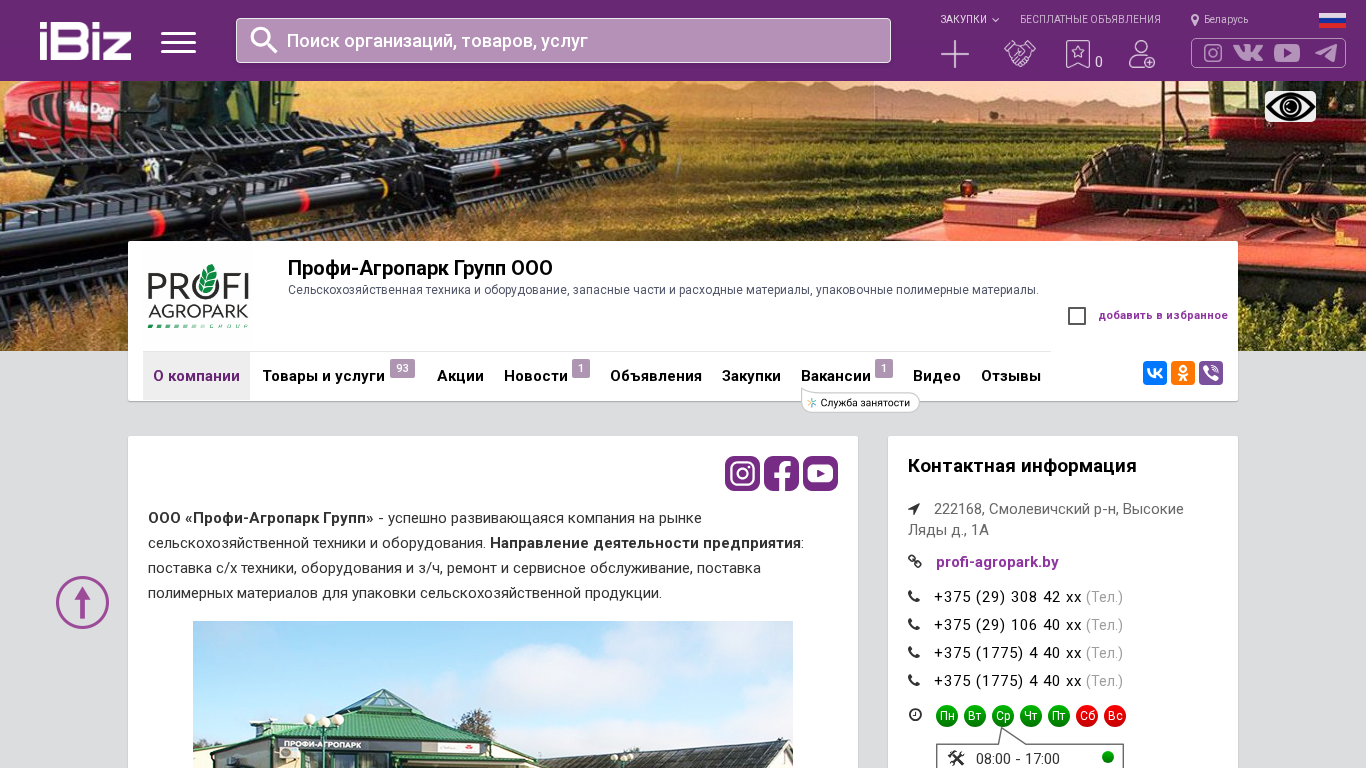1366x768 pixels.
Task: Open the 'Беларусь' region selector
Action: click(1220, 19)
